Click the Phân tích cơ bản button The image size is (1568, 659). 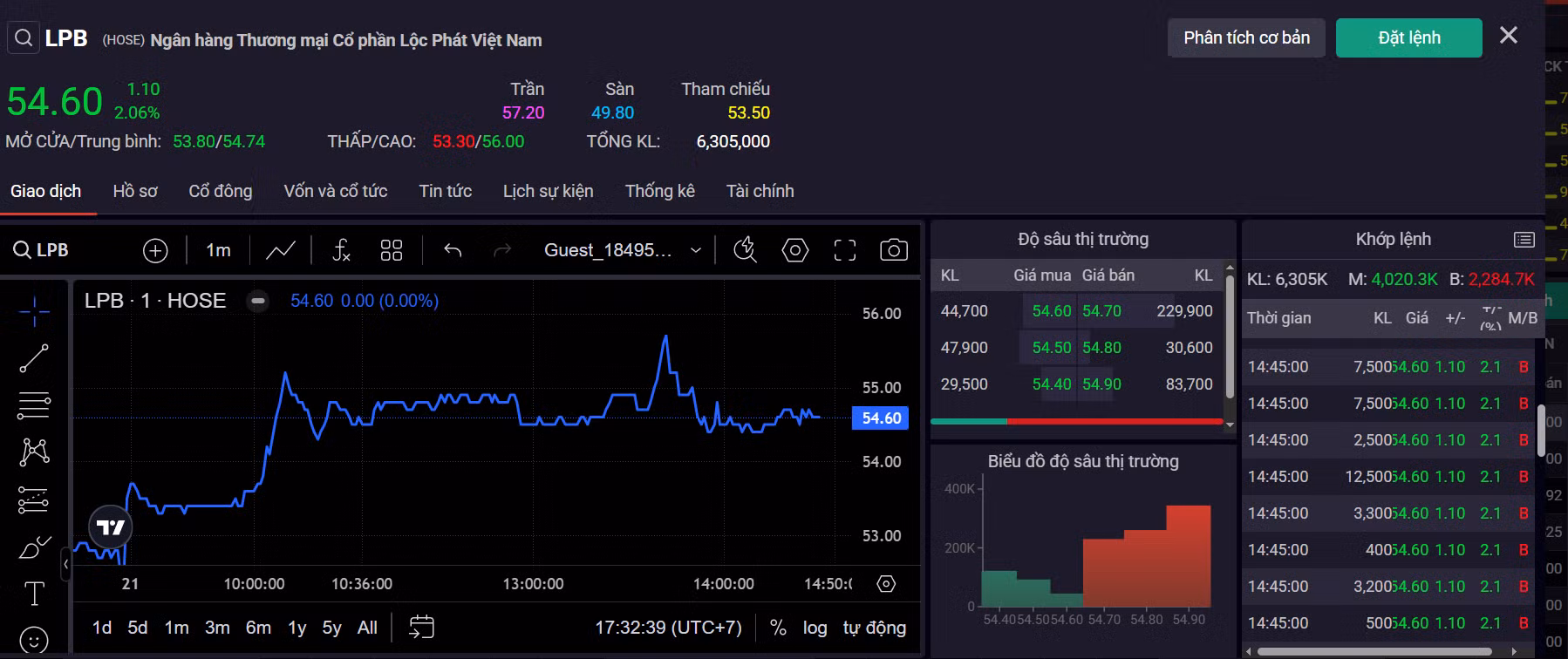1246,38
